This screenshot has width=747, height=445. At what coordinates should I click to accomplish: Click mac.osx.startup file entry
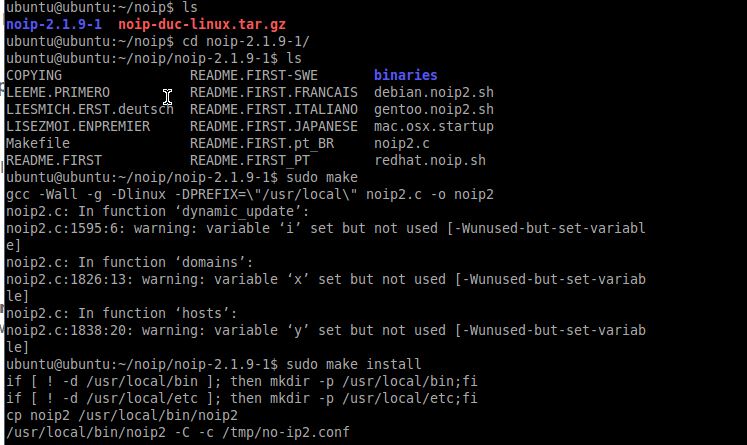click(434, 126)
